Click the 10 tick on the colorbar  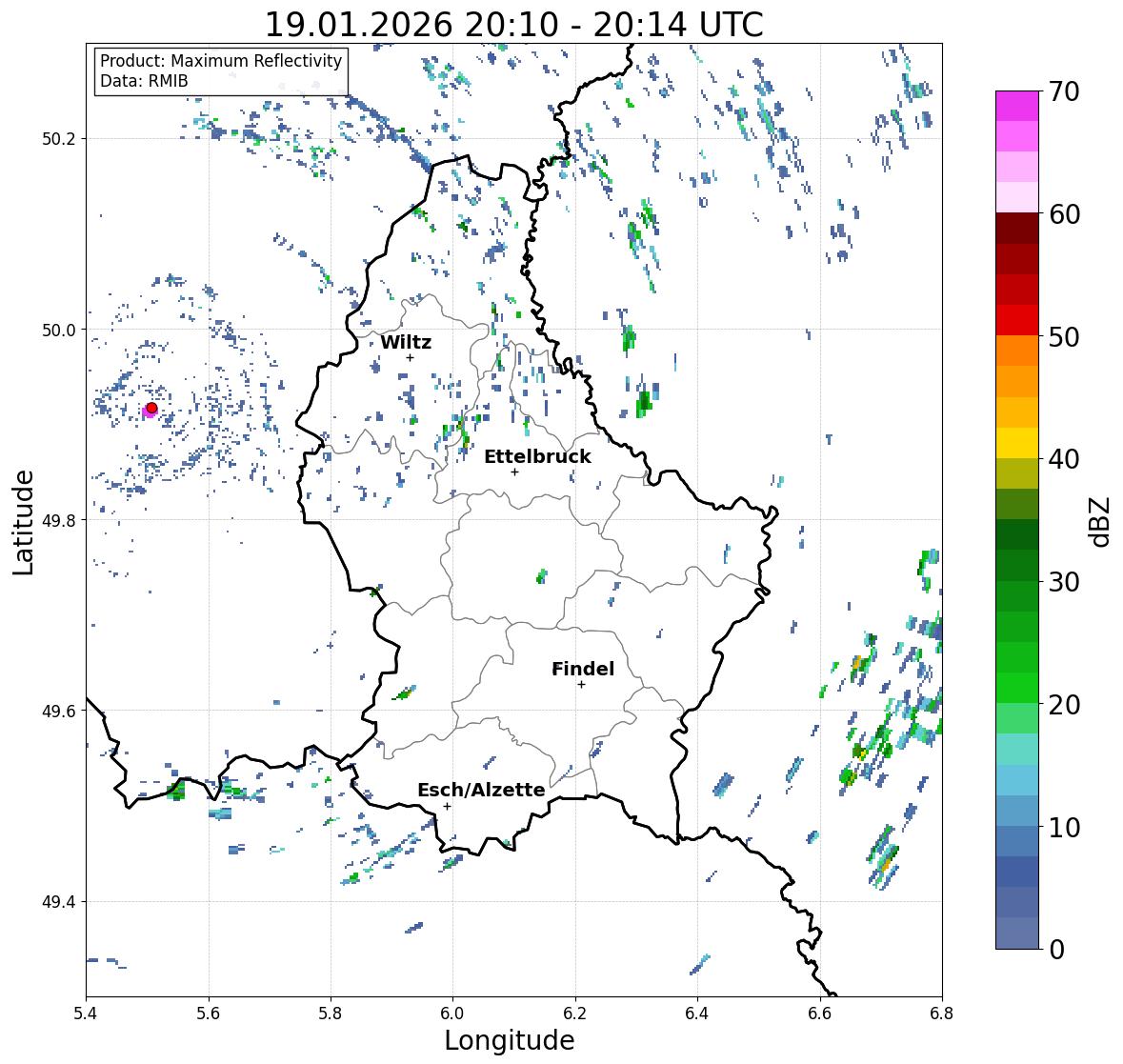tap(1064, 827)
